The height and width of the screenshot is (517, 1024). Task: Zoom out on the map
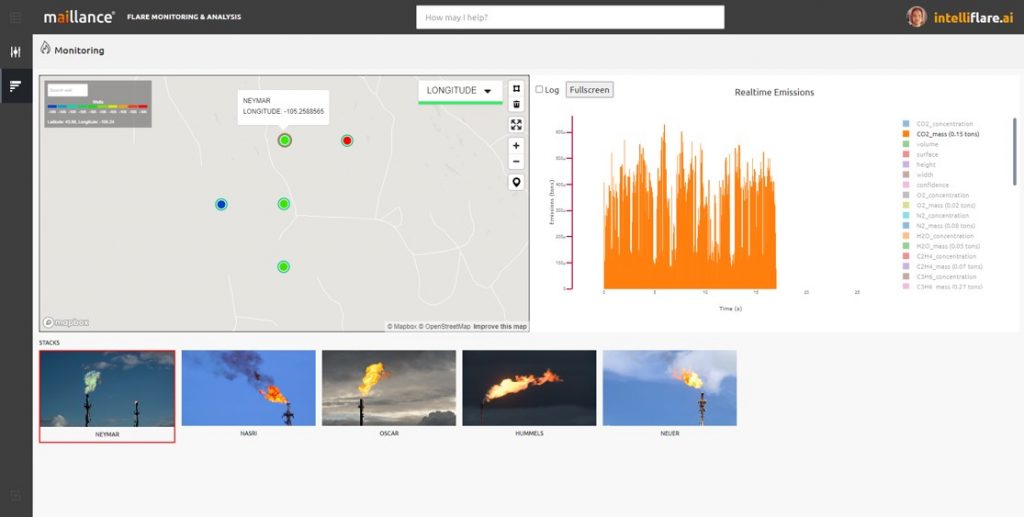click(x=516, y=161)
